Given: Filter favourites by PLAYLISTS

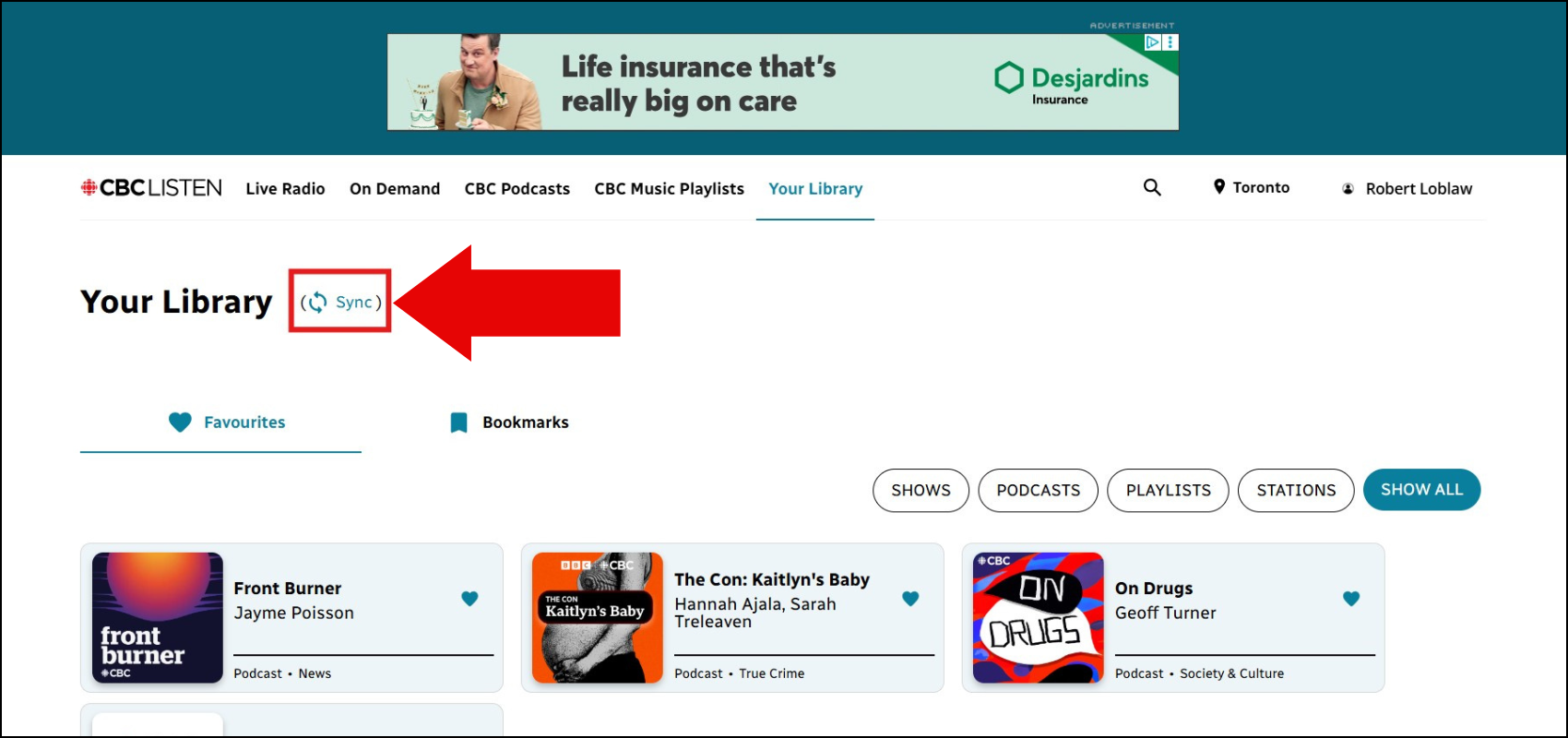Looking at the screenshot, I should [x=1168, y=490].
